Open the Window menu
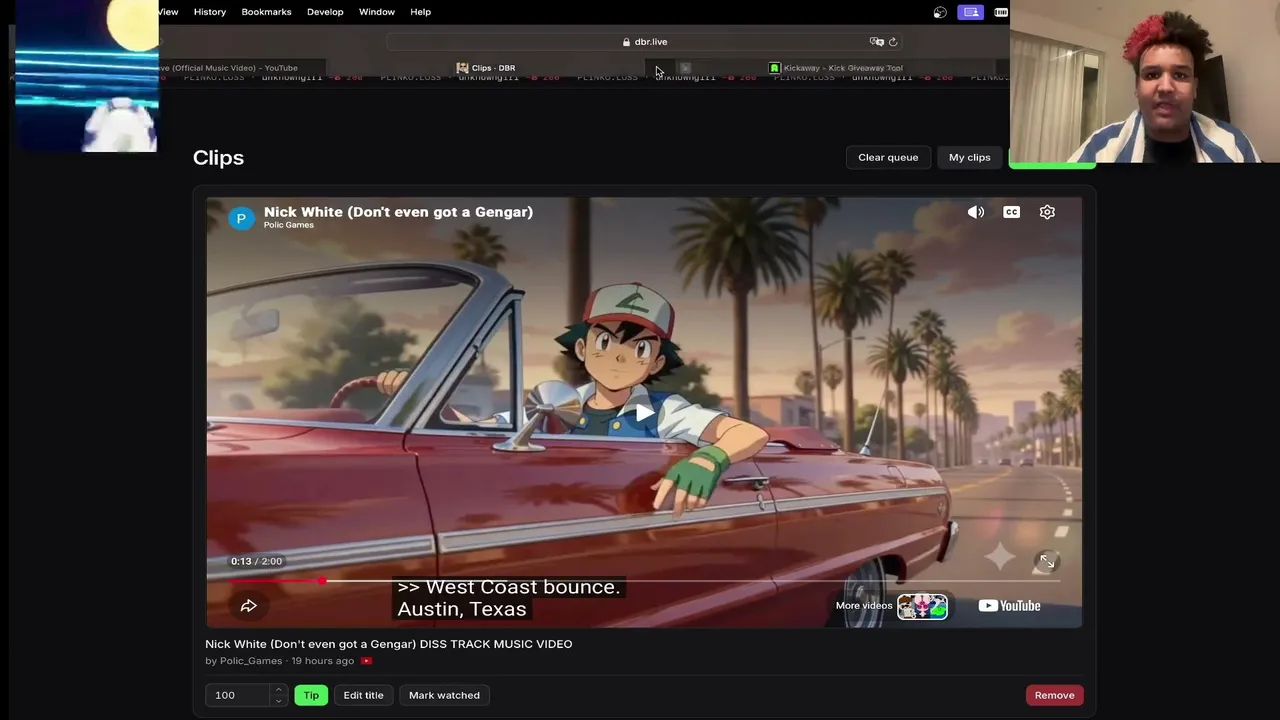 tap(377, 12)
